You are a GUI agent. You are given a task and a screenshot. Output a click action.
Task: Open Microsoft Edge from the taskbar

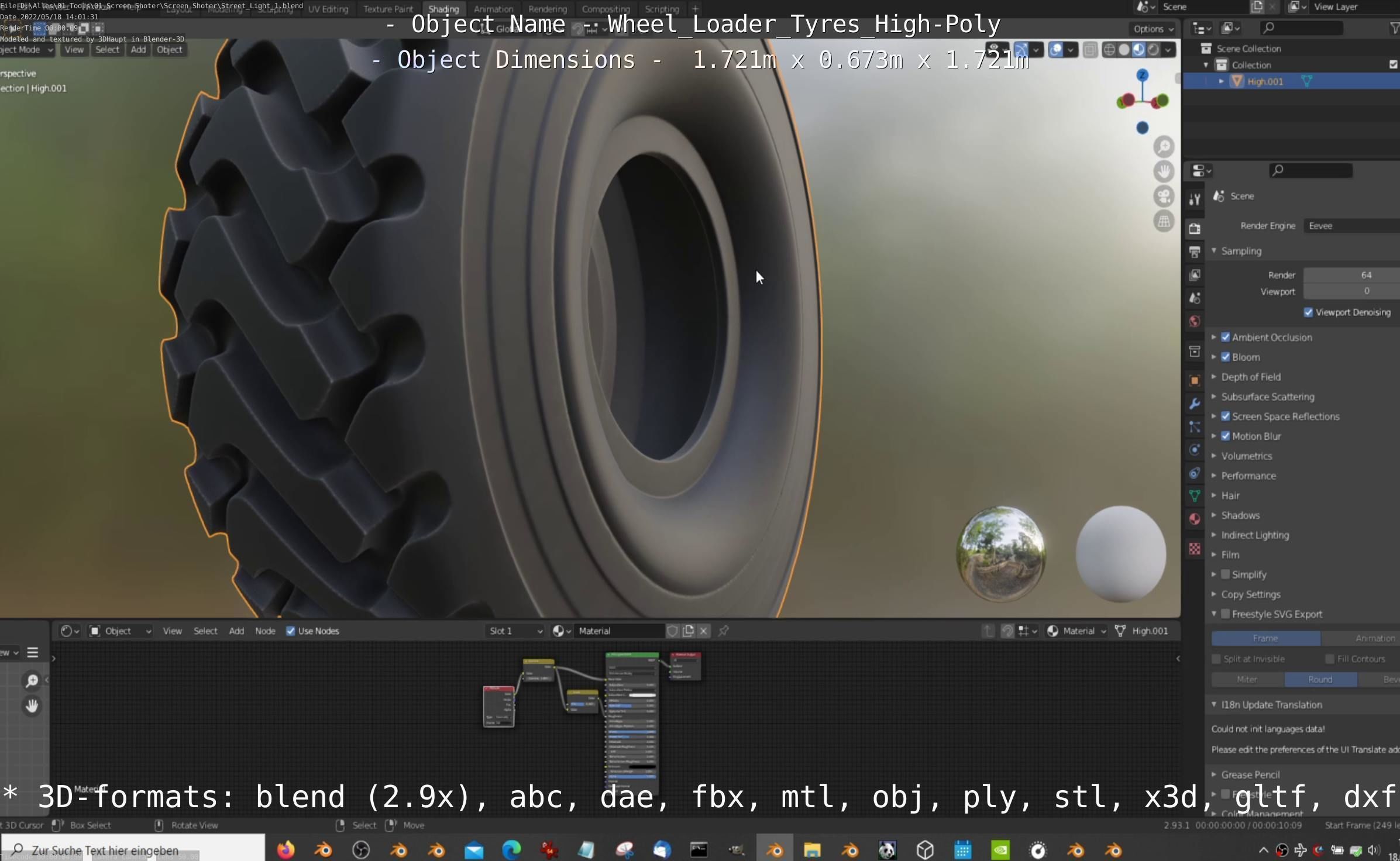point(511,849)
